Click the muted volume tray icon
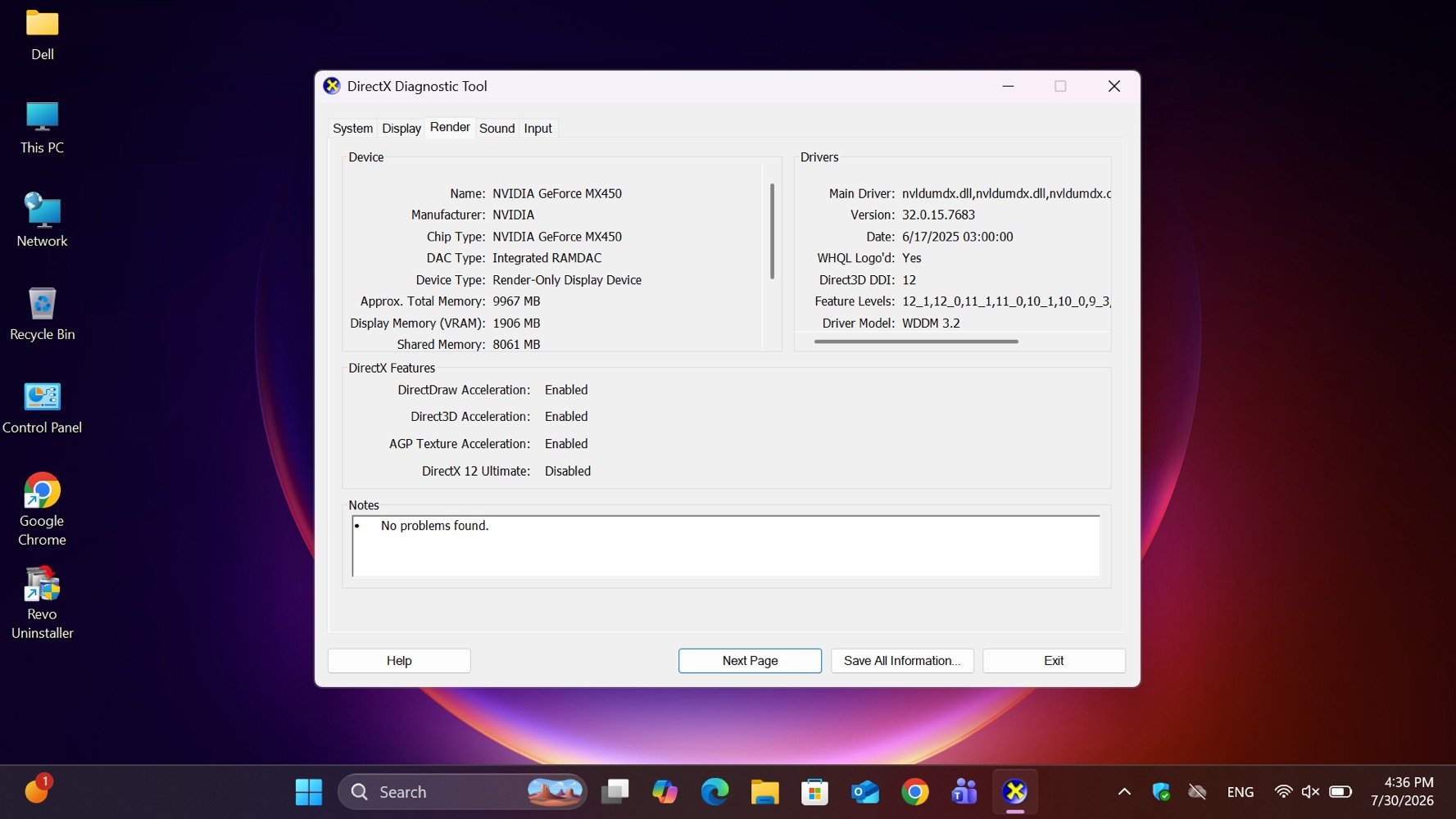Screen dimensions: 1456x819 [x=1310, y=792]
